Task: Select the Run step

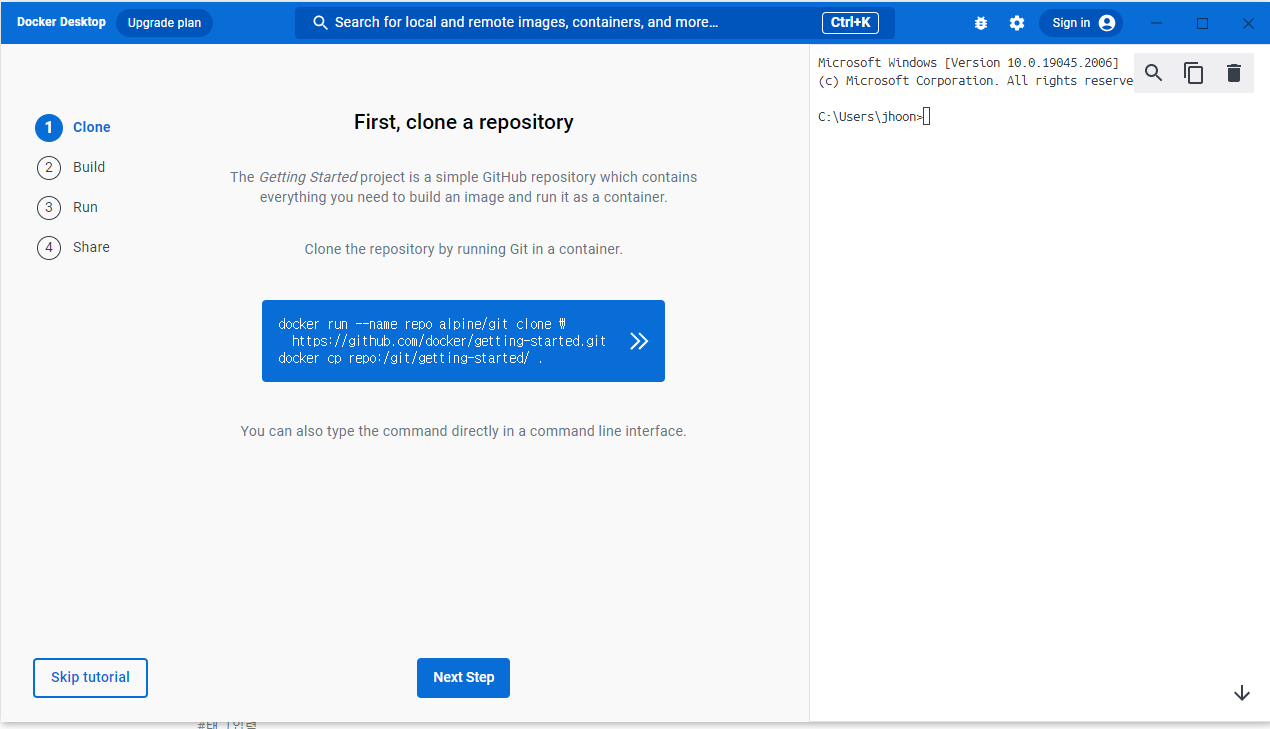Action: coord(67,207)
